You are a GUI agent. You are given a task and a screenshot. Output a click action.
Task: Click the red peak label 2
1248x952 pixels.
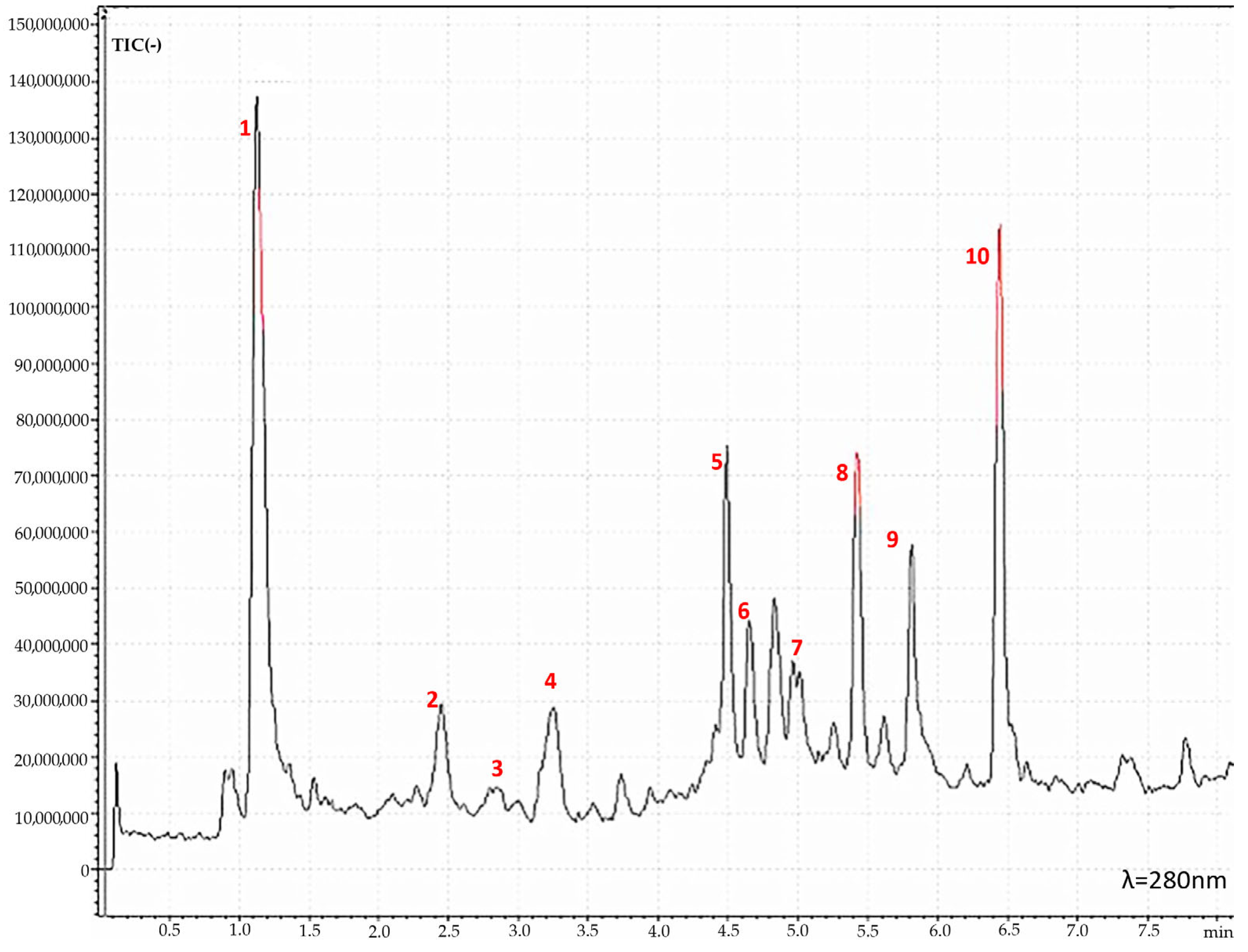click(432, 700)
